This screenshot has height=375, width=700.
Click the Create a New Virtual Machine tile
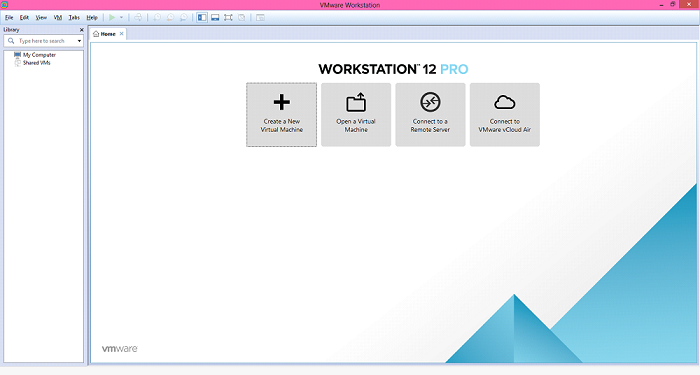[x=282, y=115]
